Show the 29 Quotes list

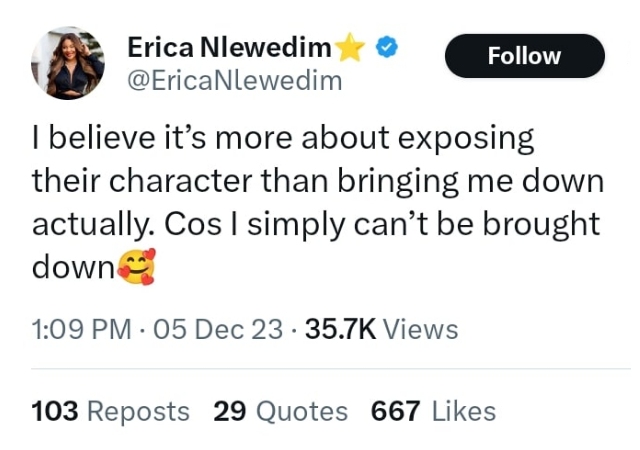tap(280, 411)
